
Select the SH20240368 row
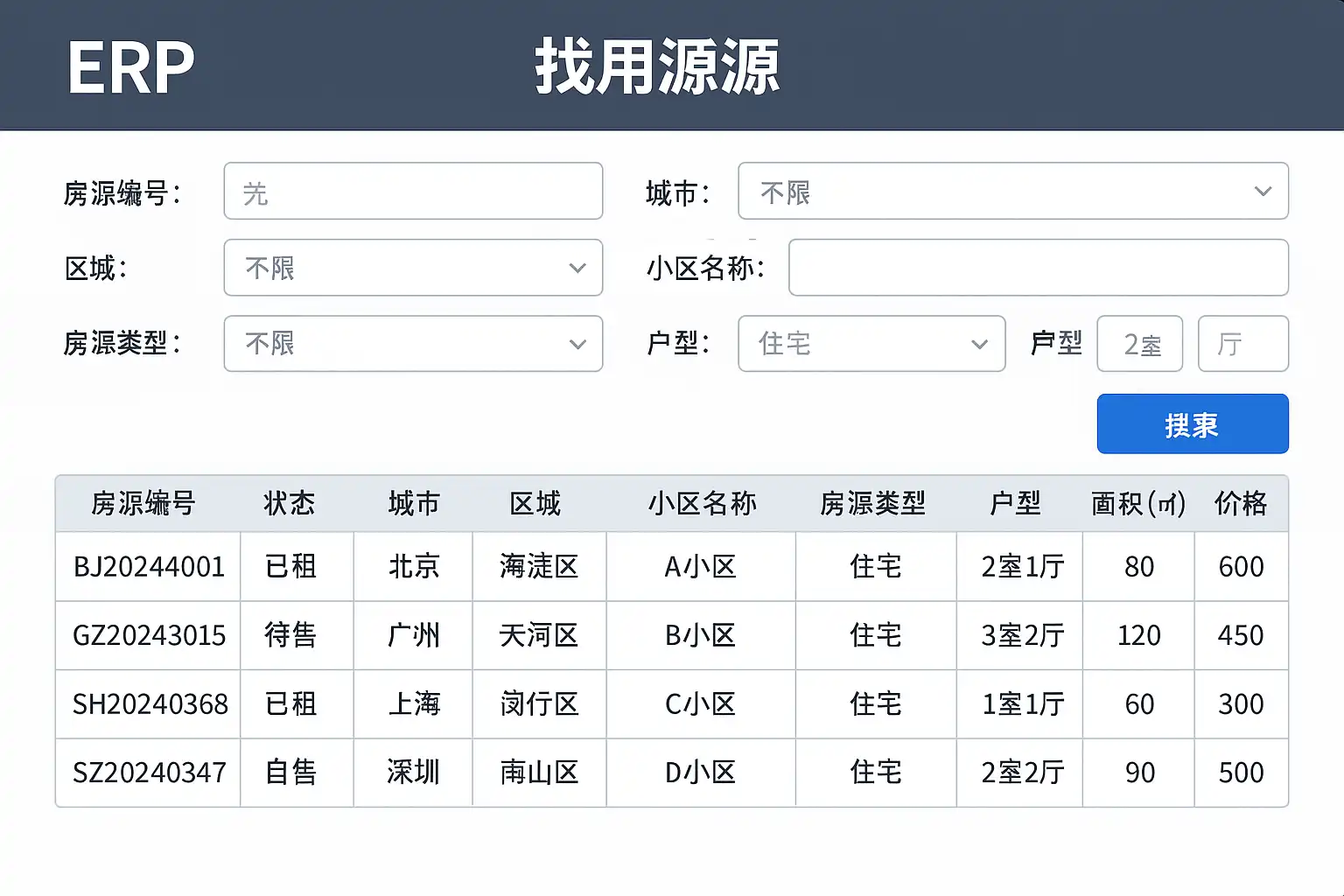click(150, 704)
